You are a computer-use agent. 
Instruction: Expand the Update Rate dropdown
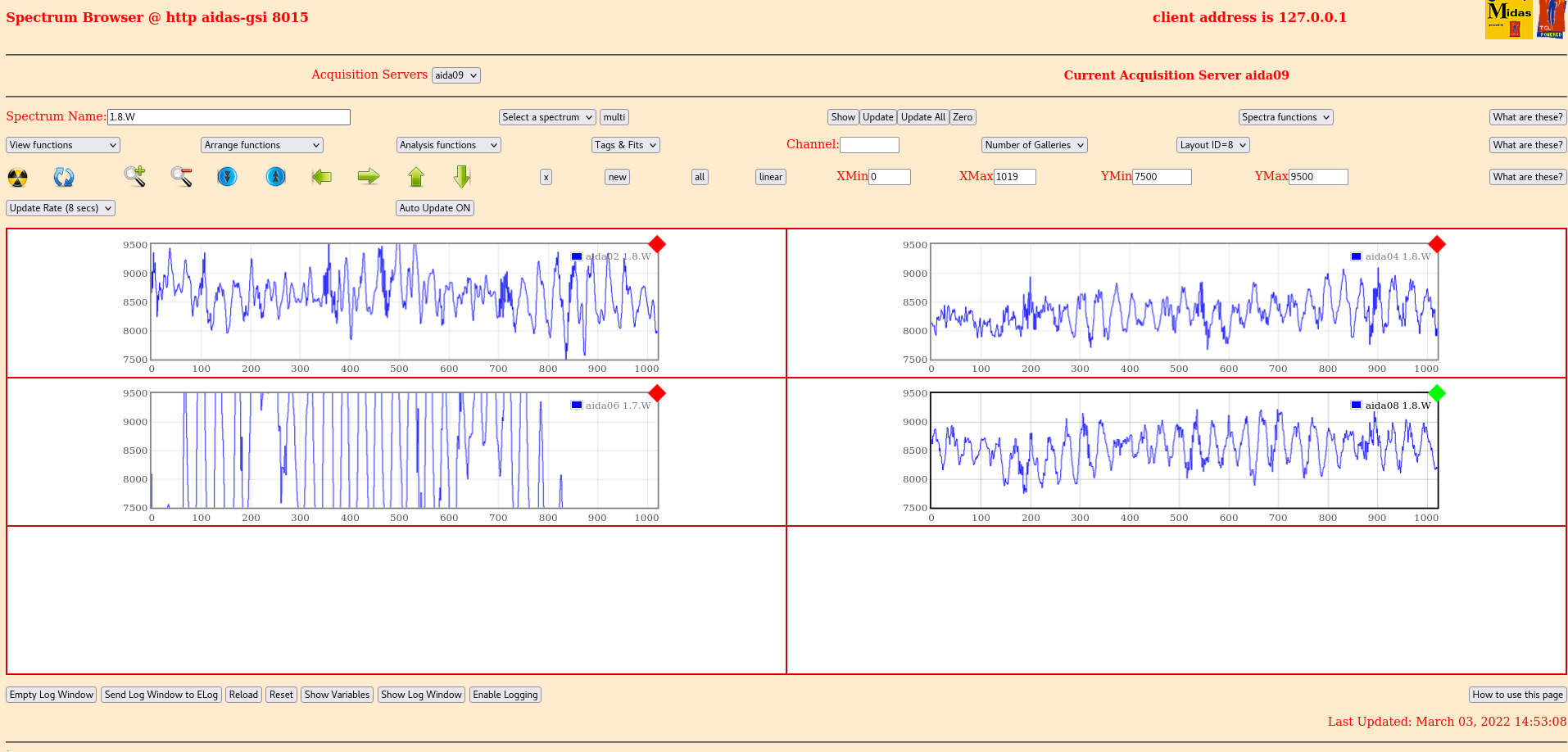point(61,208)
